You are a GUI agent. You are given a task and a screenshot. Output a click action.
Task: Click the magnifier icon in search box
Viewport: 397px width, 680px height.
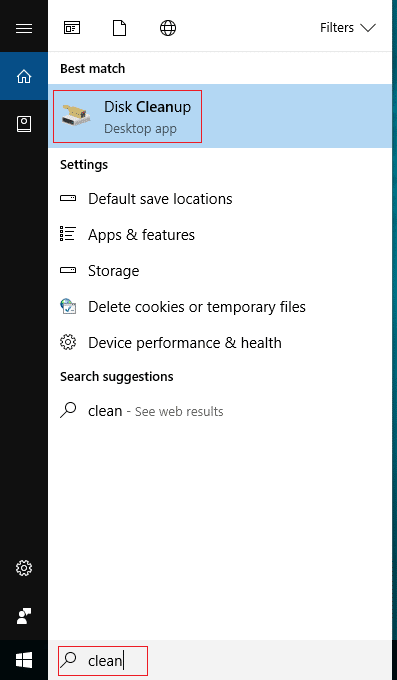[x=68, y=660]
